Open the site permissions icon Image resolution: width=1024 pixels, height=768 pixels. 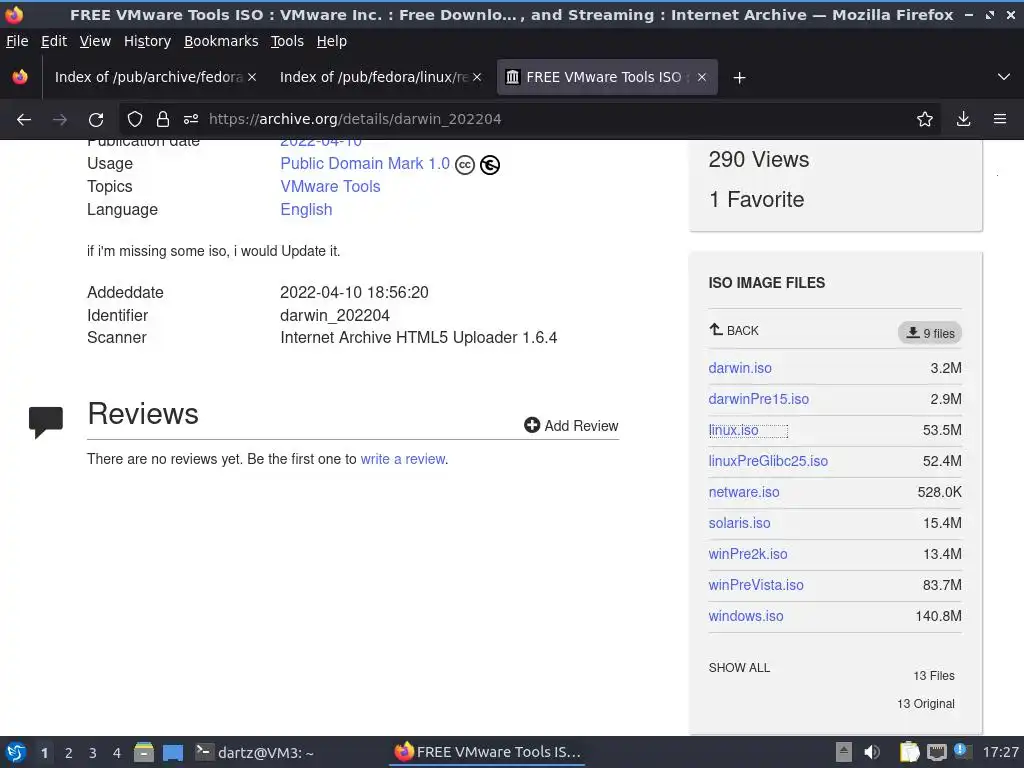pyautogui.click(x=191, y=119)
